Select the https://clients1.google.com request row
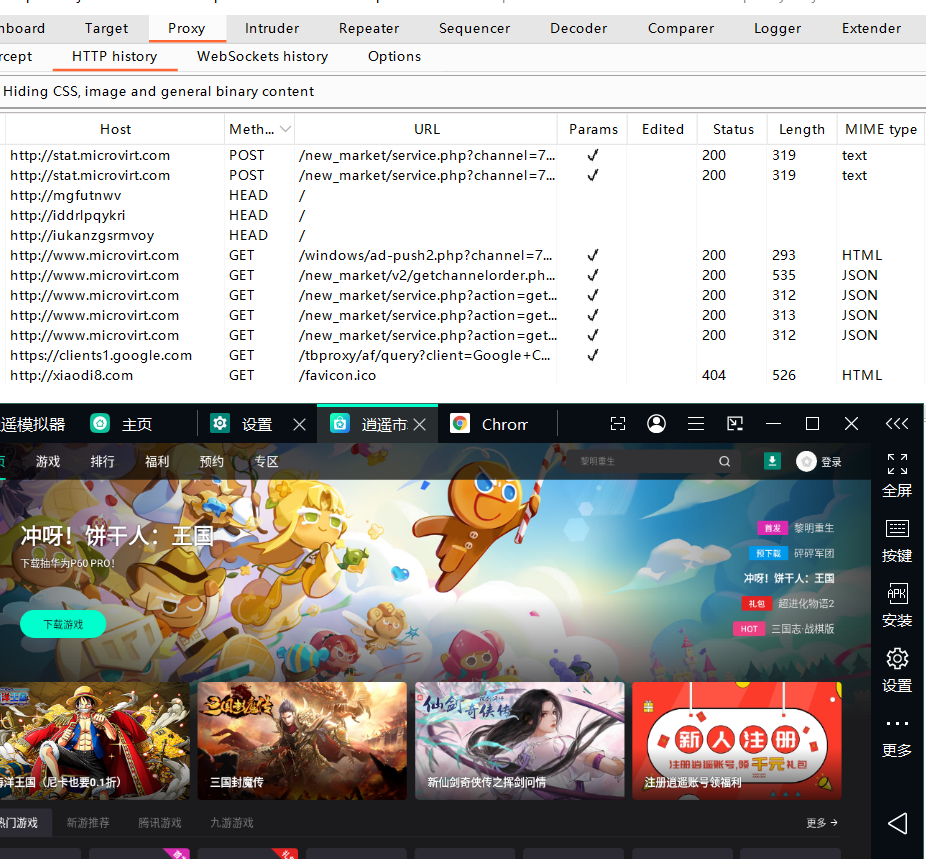The width and height of the screenshot is (926, 859). tap(463, 355)
